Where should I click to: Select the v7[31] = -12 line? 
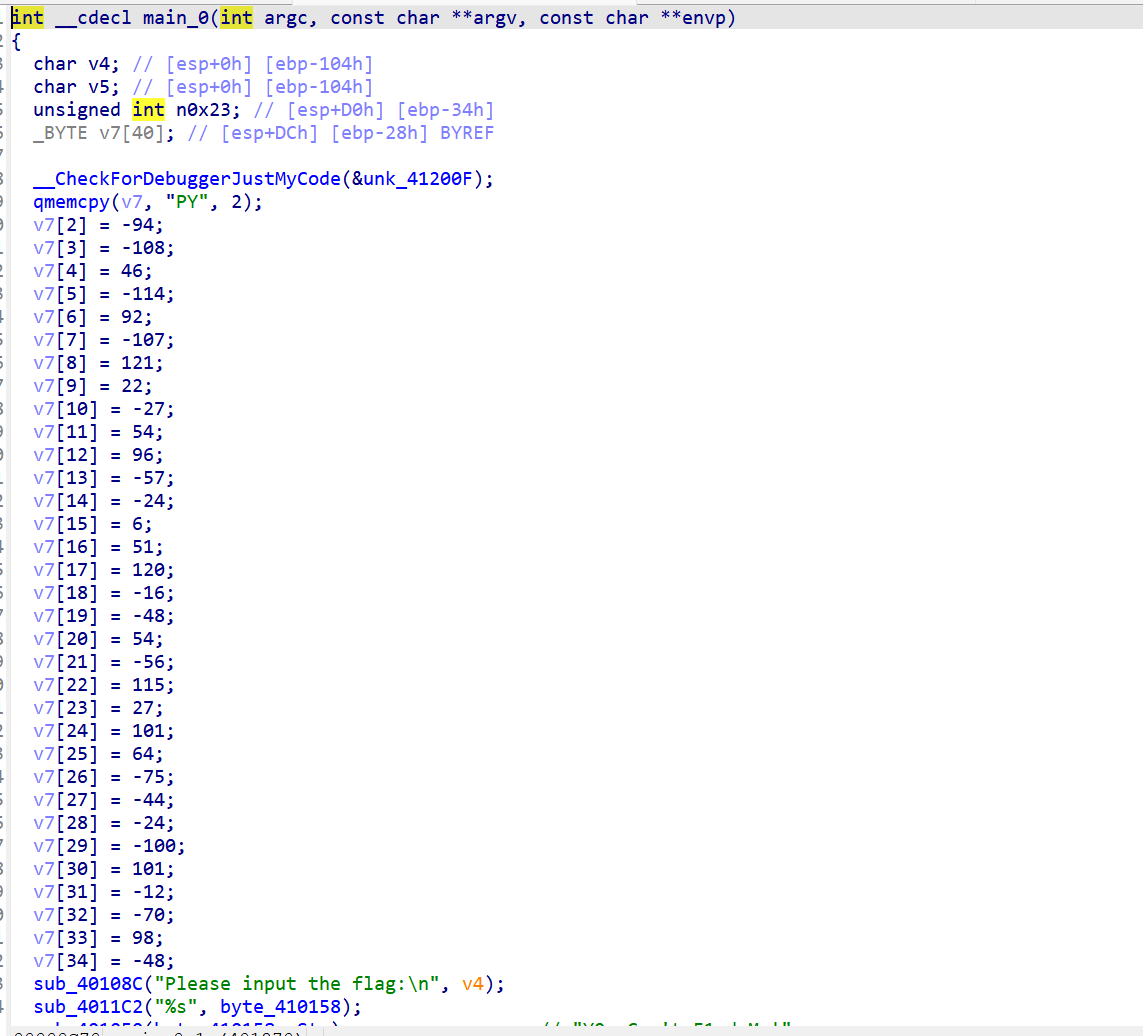click(104, 892)
